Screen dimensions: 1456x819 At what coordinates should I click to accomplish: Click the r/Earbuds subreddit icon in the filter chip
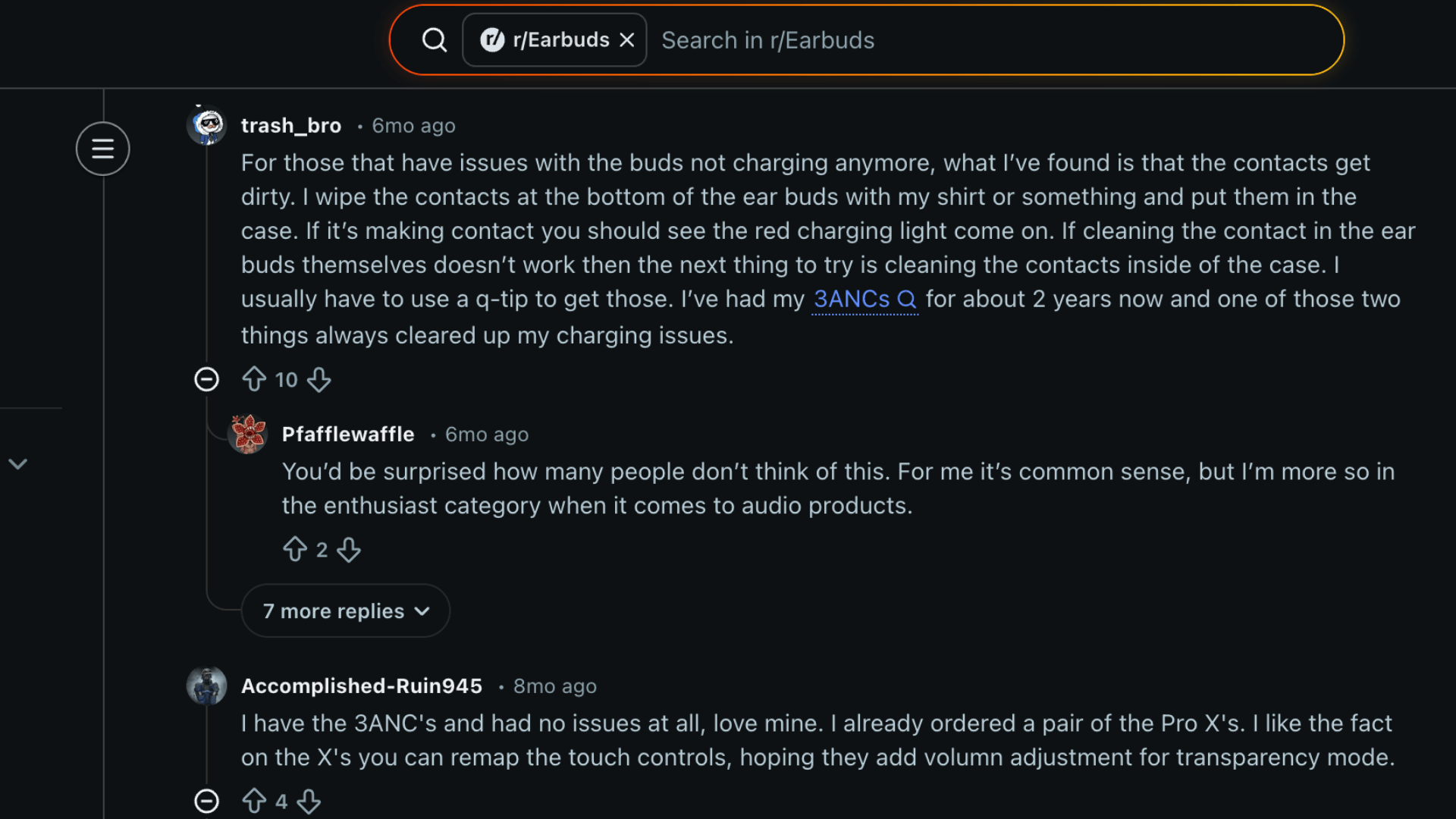[494, 39]
